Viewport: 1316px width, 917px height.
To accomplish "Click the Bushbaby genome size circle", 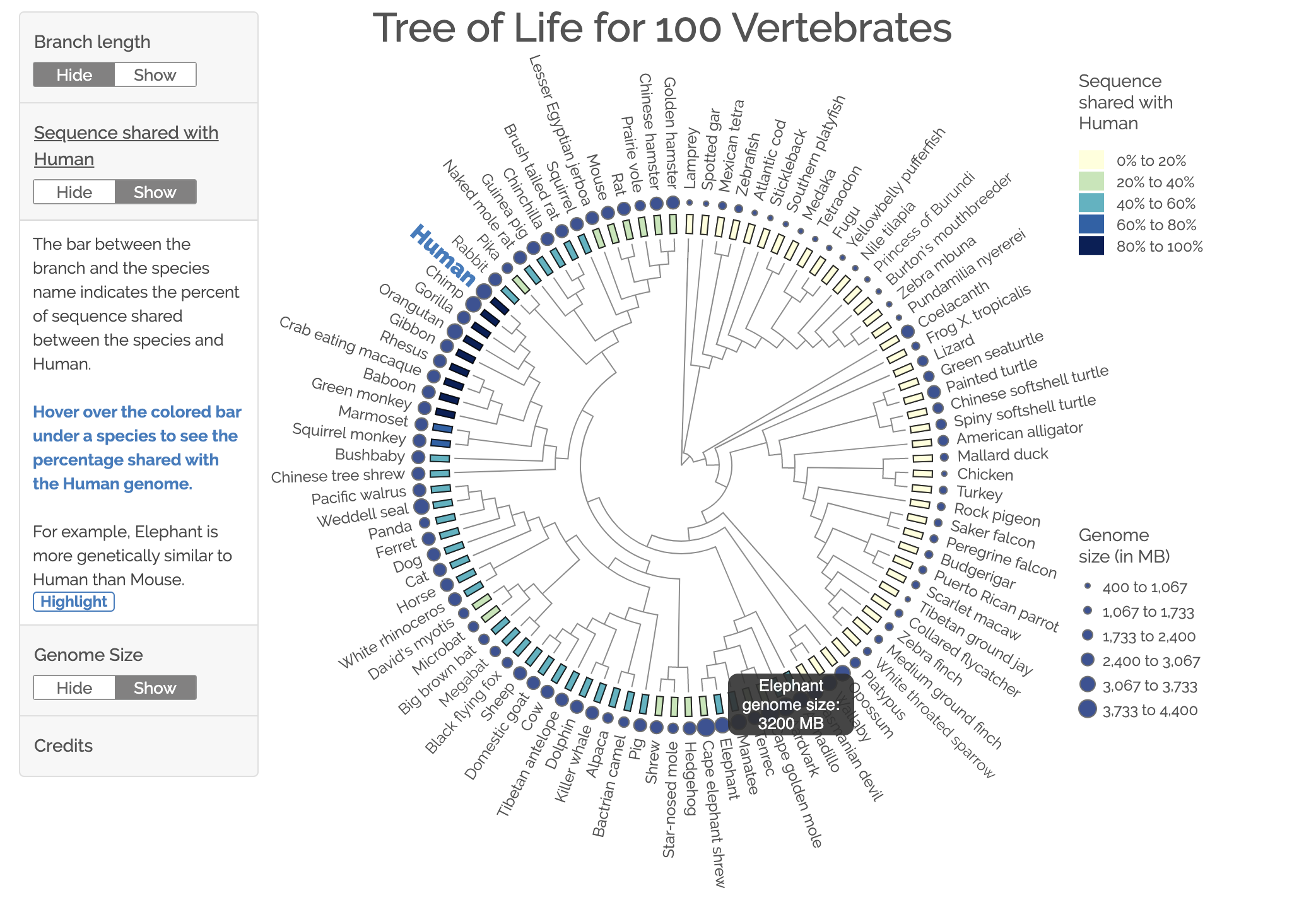I will (x=418, y=457).
